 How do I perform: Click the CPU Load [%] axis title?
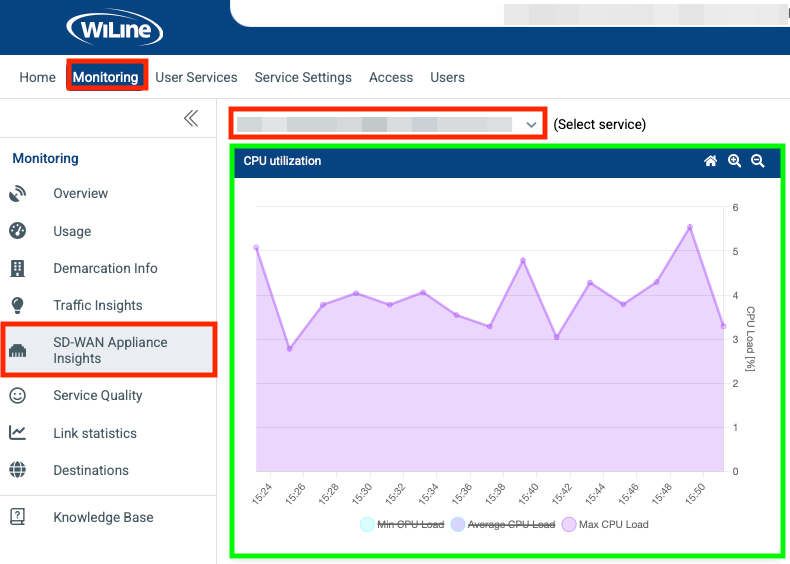[750, 338]
